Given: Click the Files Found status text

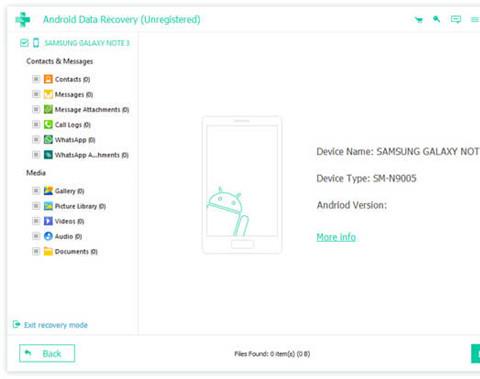Looking at the screenshot, I should (272, 354).
